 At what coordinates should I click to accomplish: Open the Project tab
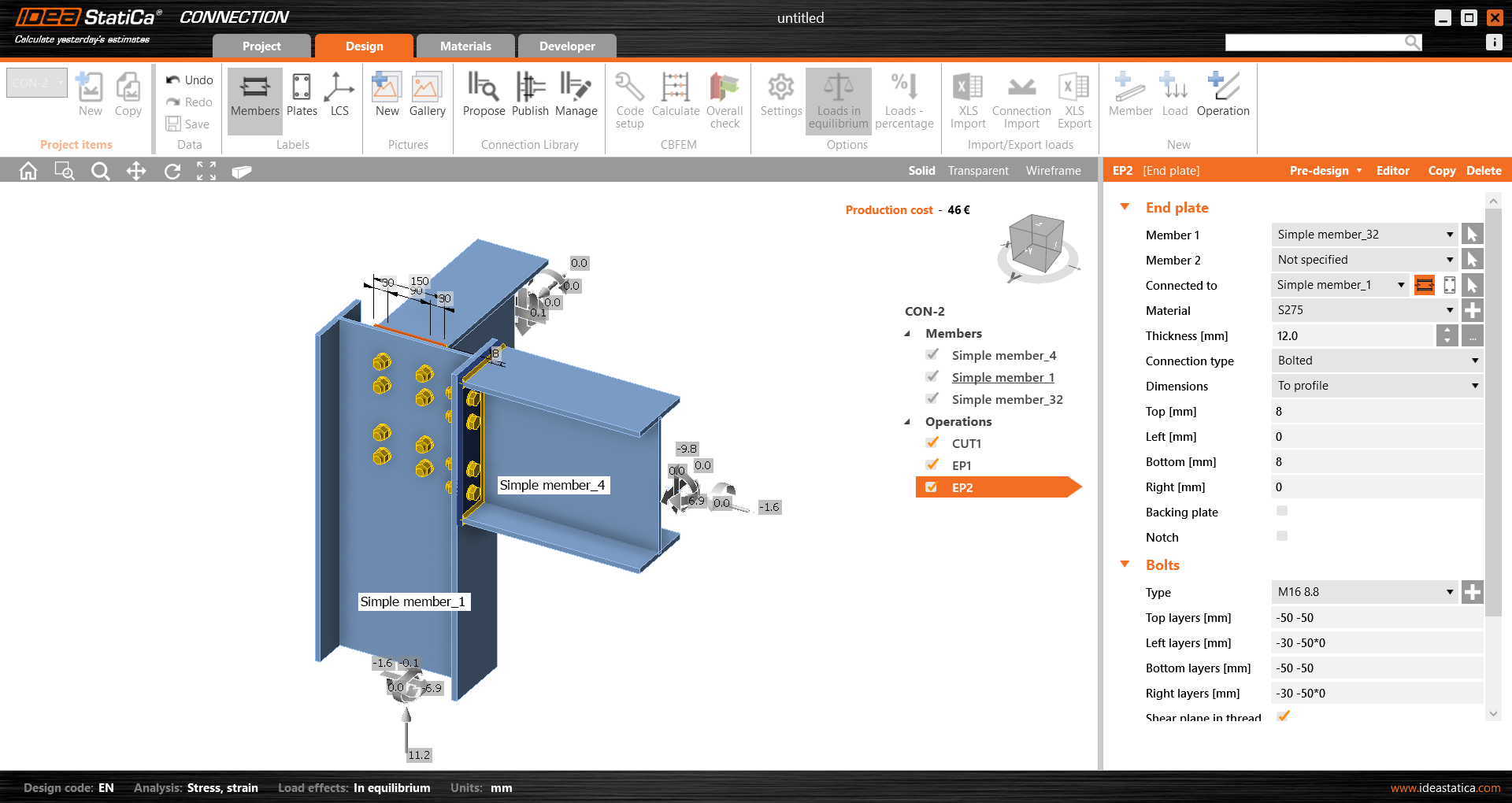[261, 46]
